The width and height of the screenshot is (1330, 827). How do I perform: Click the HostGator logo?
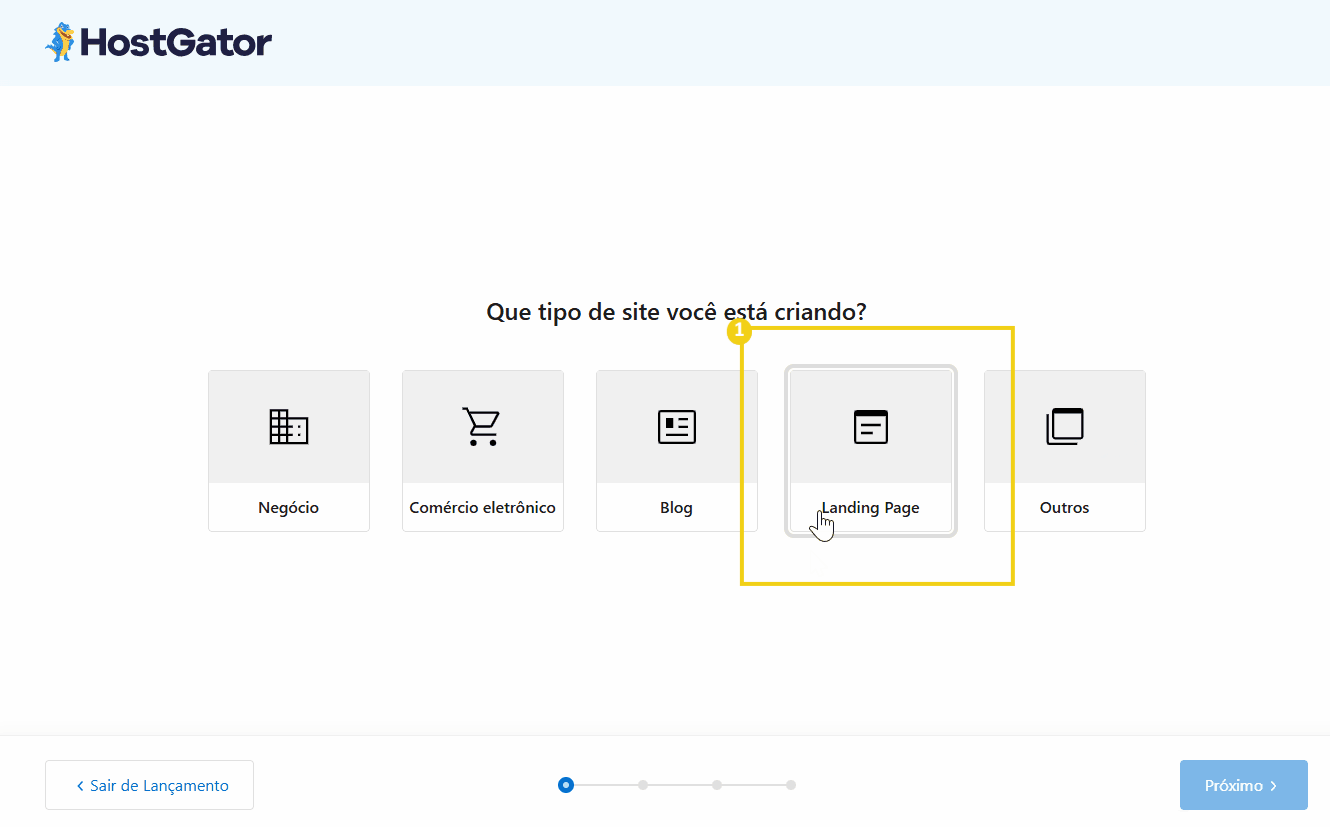(x=158, y=42)
